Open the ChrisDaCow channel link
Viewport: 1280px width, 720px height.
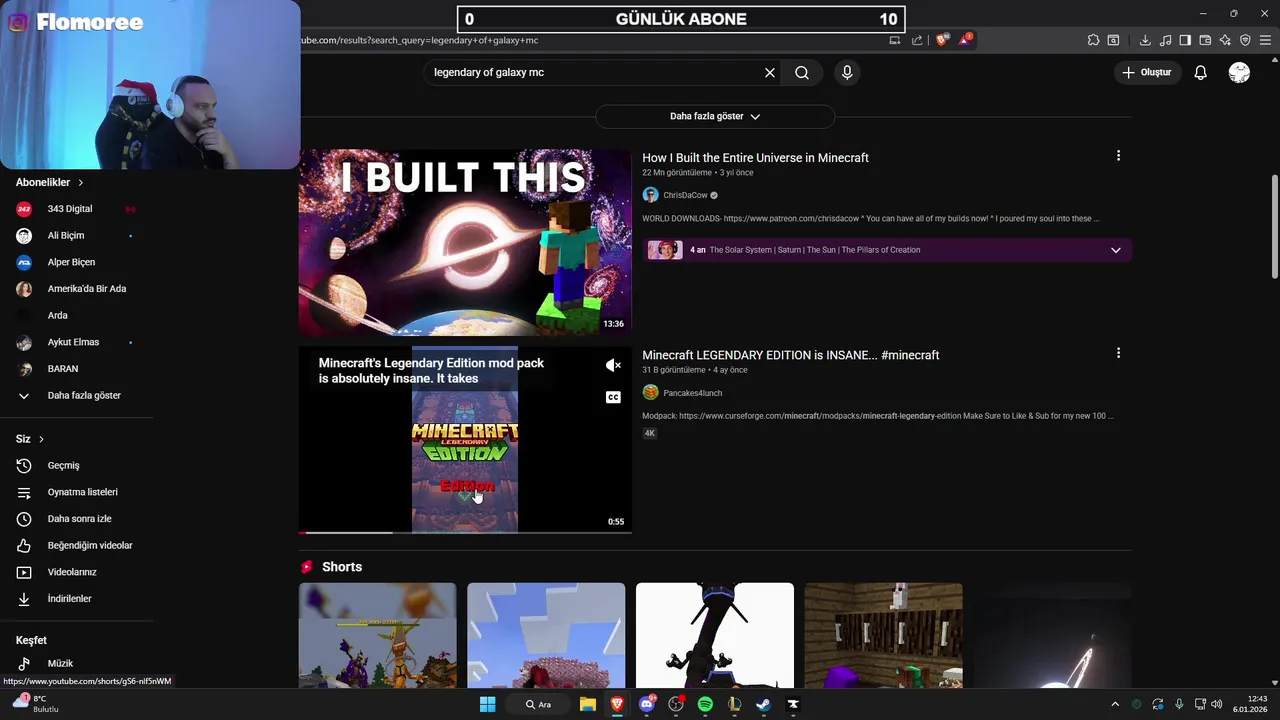pyautogui.click(x=685, y=195)
